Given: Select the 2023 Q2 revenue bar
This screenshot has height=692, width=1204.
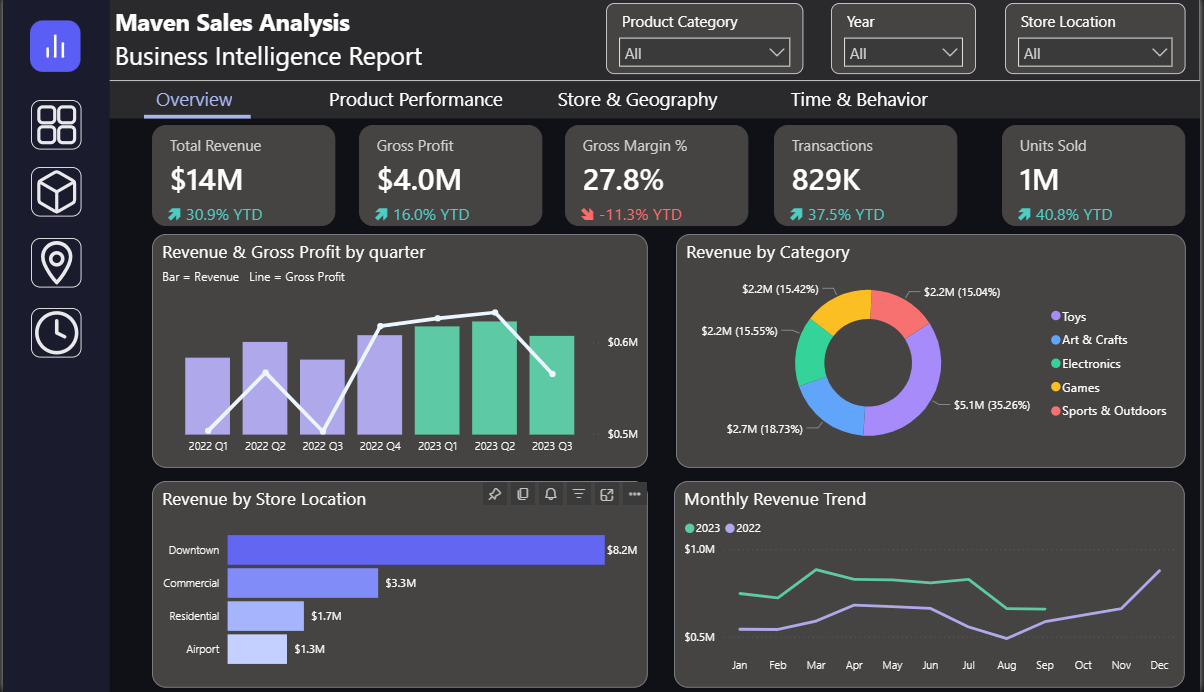Looking at the screenshot, I should tap(494, 377).
